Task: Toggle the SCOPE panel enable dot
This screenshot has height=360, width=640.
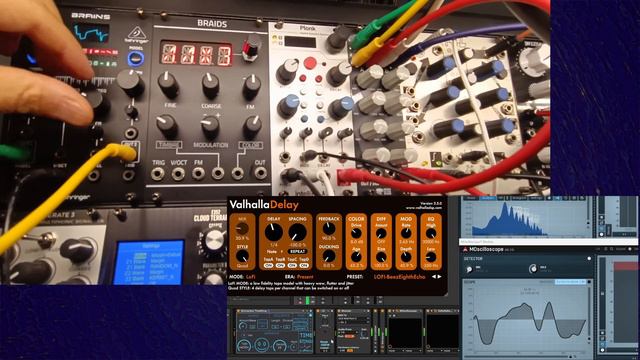Action: click(589, 282)
